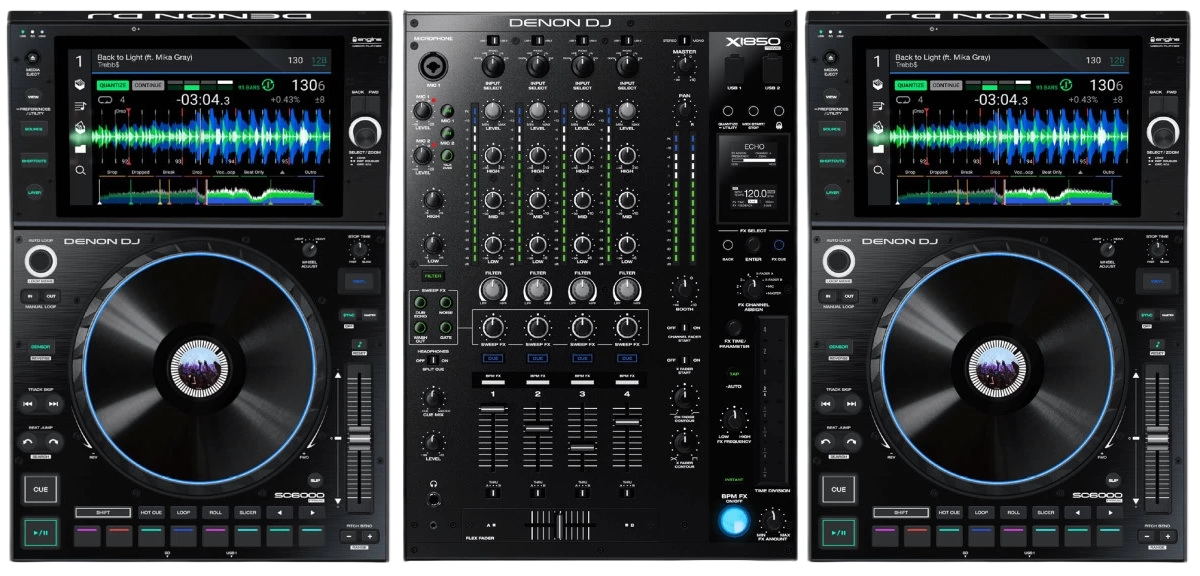Hit the next track skip button on right deck
Viewport: 1200px width, 576px height.
[851, 404]
